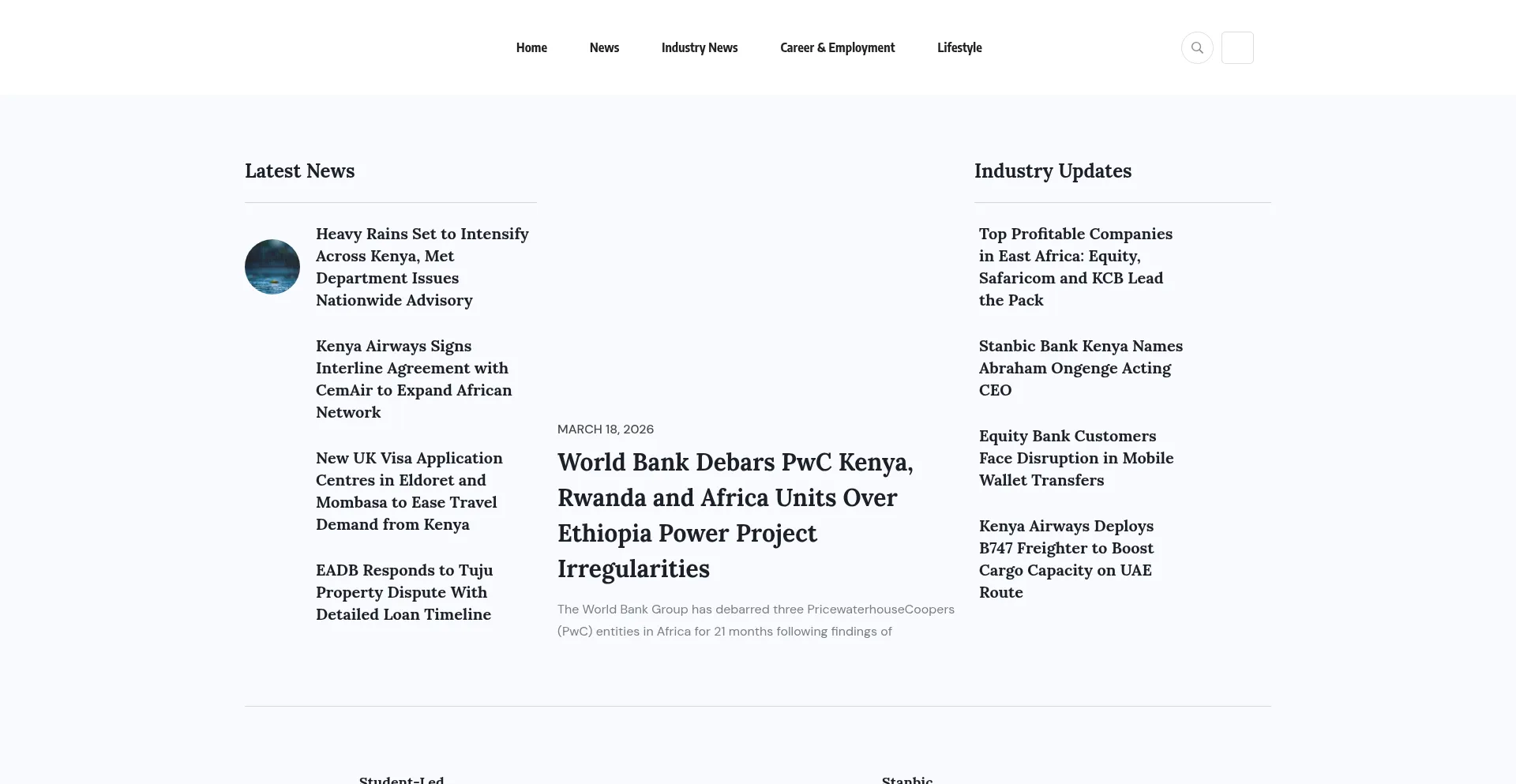Viewport: 1516px width, 784px height.
Task: Open Top Profitable Companies in East Africa
Action: [1075, 267]
